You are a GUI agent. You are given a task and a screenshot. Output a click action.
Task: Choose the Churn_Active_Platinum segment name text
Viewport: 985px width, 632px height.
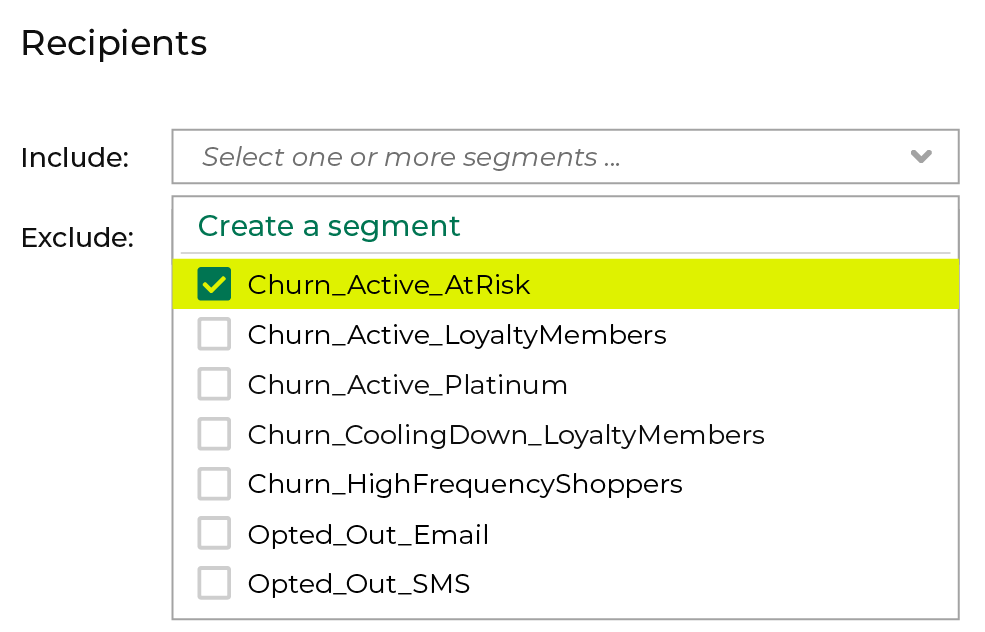(407, 385)
